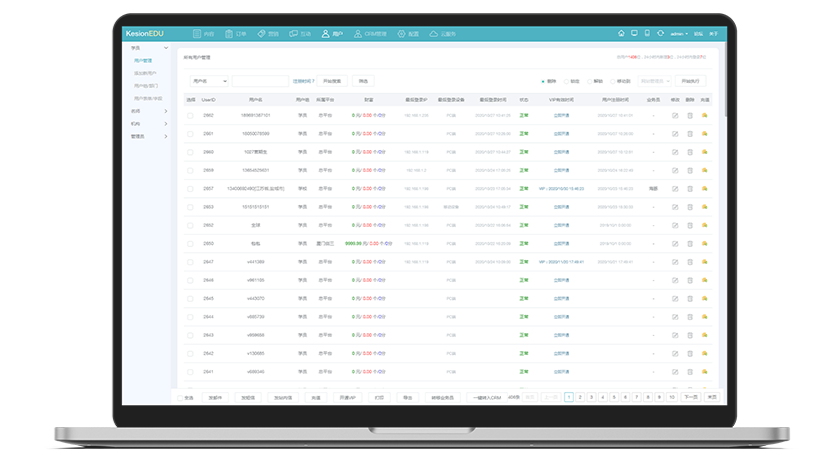Click the delete icon for user 2847
This screenshot has width=820, height=466.
pos(689,261)
